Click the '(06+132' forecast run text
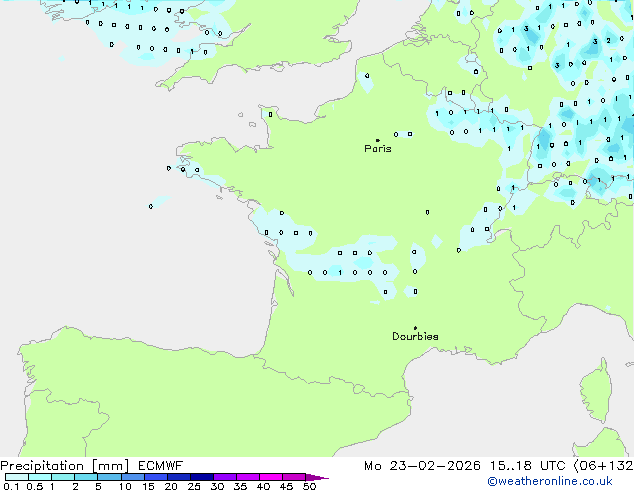The width and height of the screenshot is (634, 490). pos(603,466)
